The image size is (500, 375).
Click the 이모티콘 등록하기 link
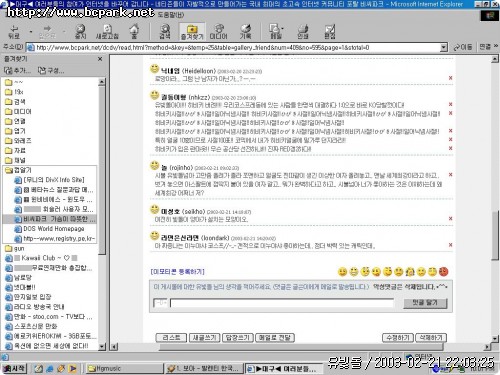click(x=177, y=272)
